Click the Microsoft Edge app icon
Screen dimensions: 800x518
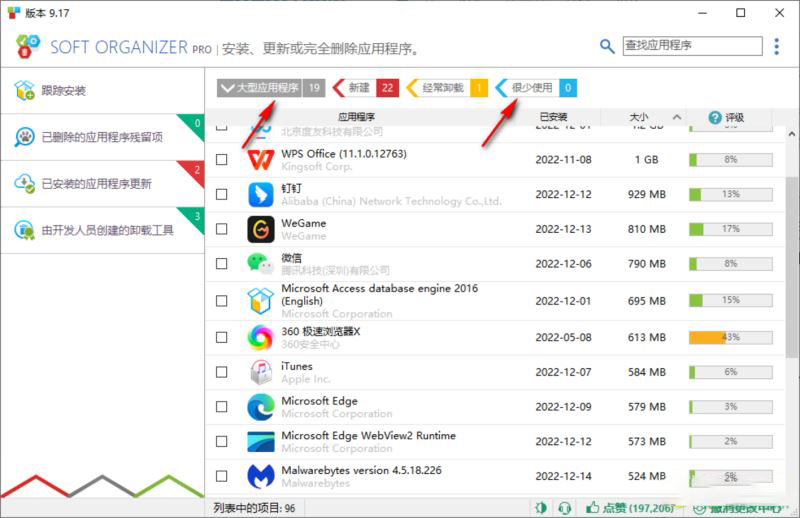(261, 407)
